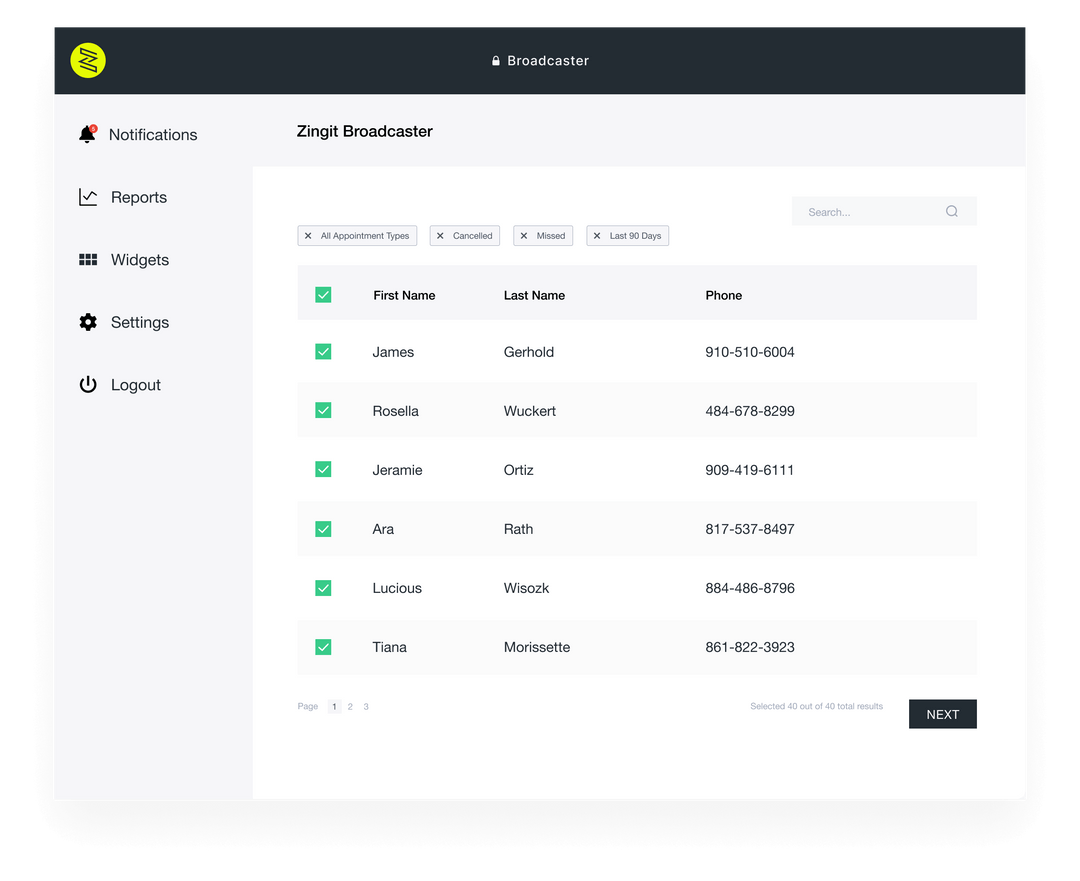Deselect Tiana Morissette's checkbox
The height and width of the screenshot is (881, 1080).
(x=323, y=647)
